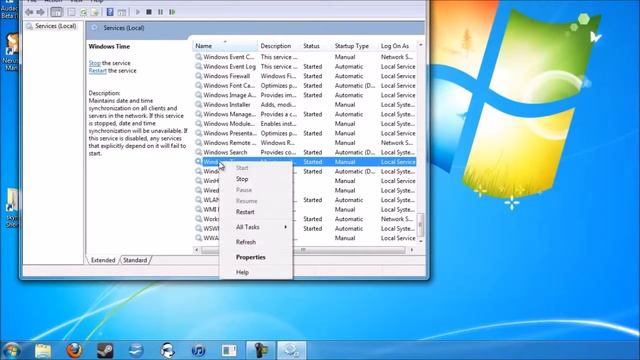Select the Windows Firewall service row
The height and width of the screenshot is (360, 640).
[305, 76]
